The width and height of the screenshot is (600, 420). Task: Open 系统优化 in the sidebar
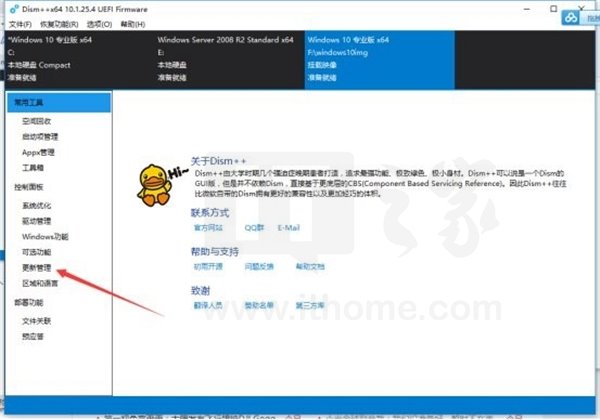pyautogui.click(x=36, y=205)
